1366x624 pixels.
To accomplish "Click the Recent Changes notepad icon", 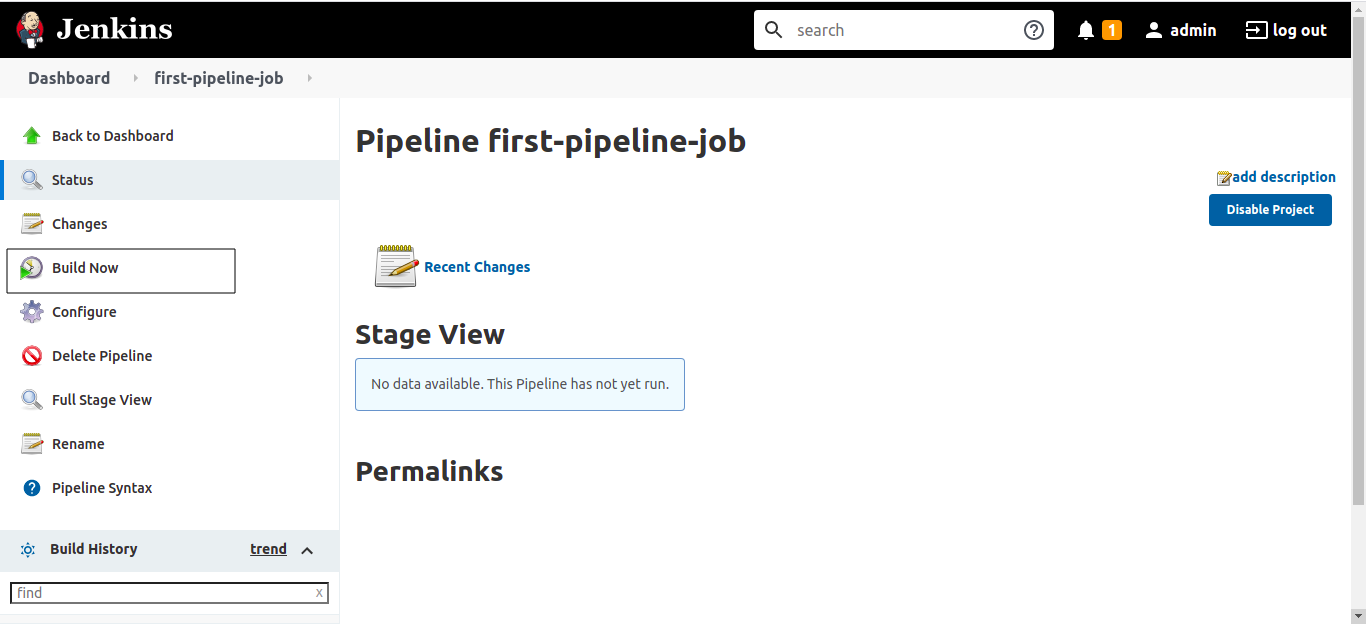I will 396,266.
